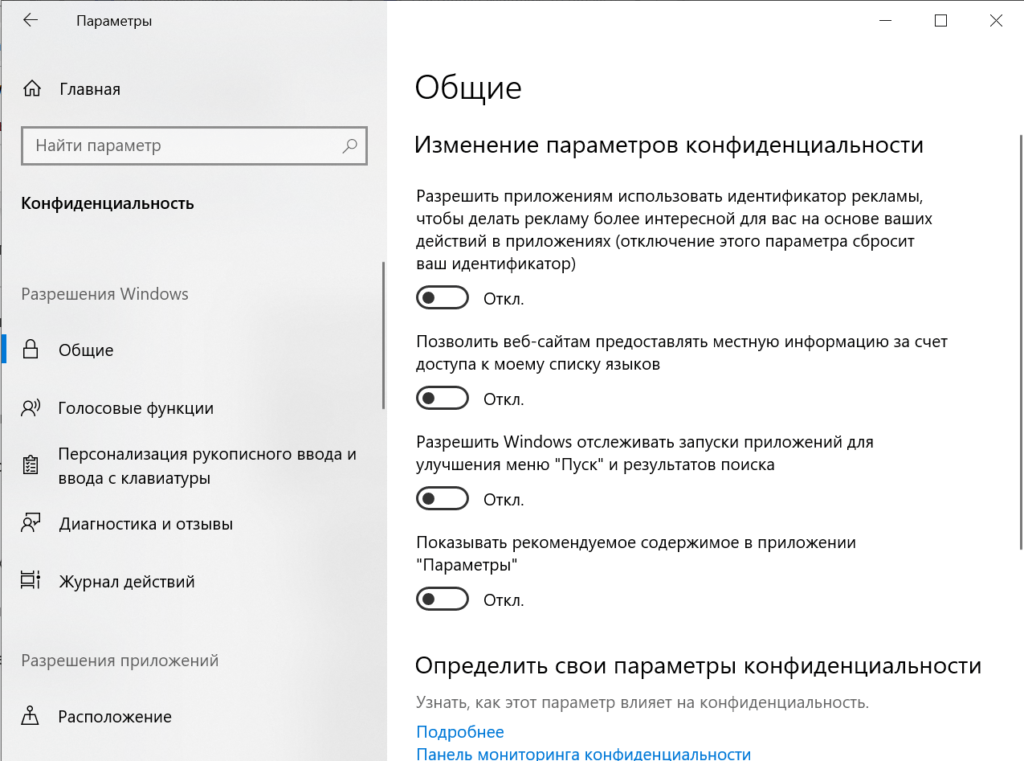The height and width of the screenshot is (761, 1024).
Task: Click the clipboard icon for Персонализация рукописного ввода
Action: (x=31, y=465)
